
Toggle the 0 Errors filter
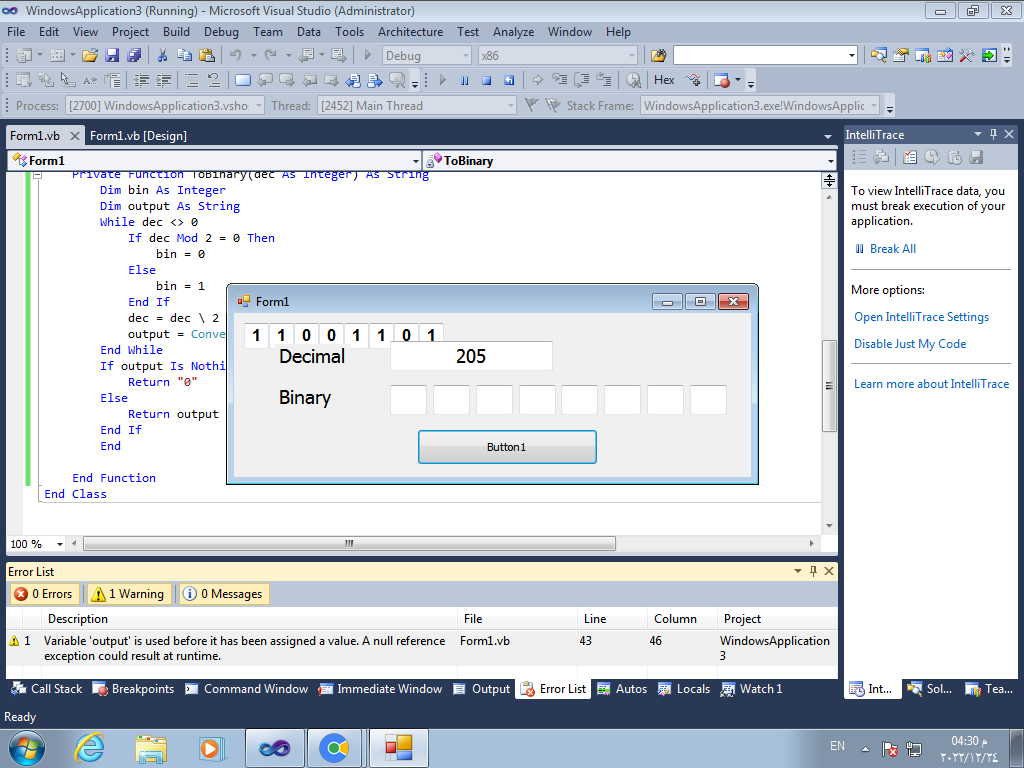click(x=46, y=594)
